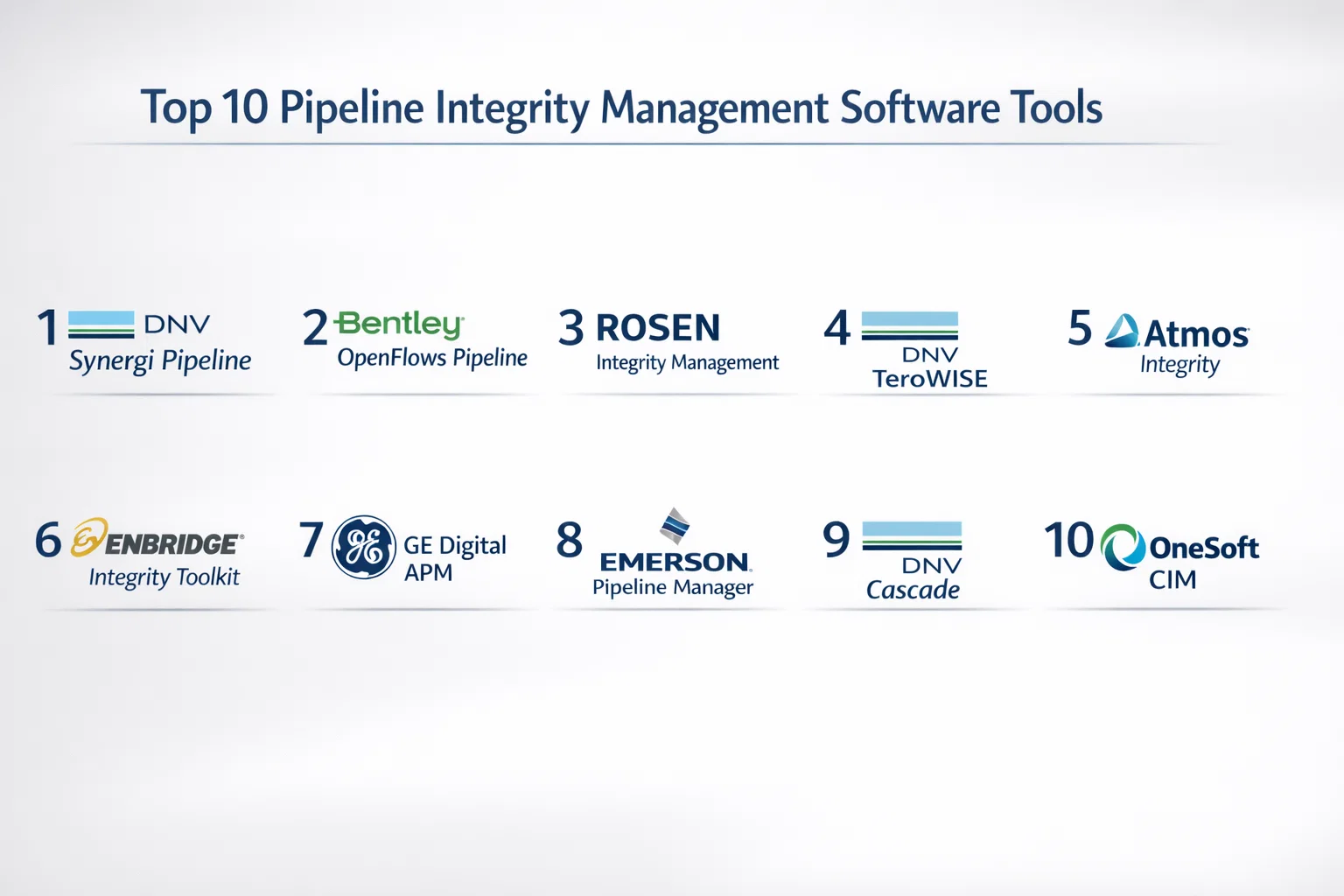Select the ROSEN brand name
The height and width of the screenshot is (896, 1344).
658,328
